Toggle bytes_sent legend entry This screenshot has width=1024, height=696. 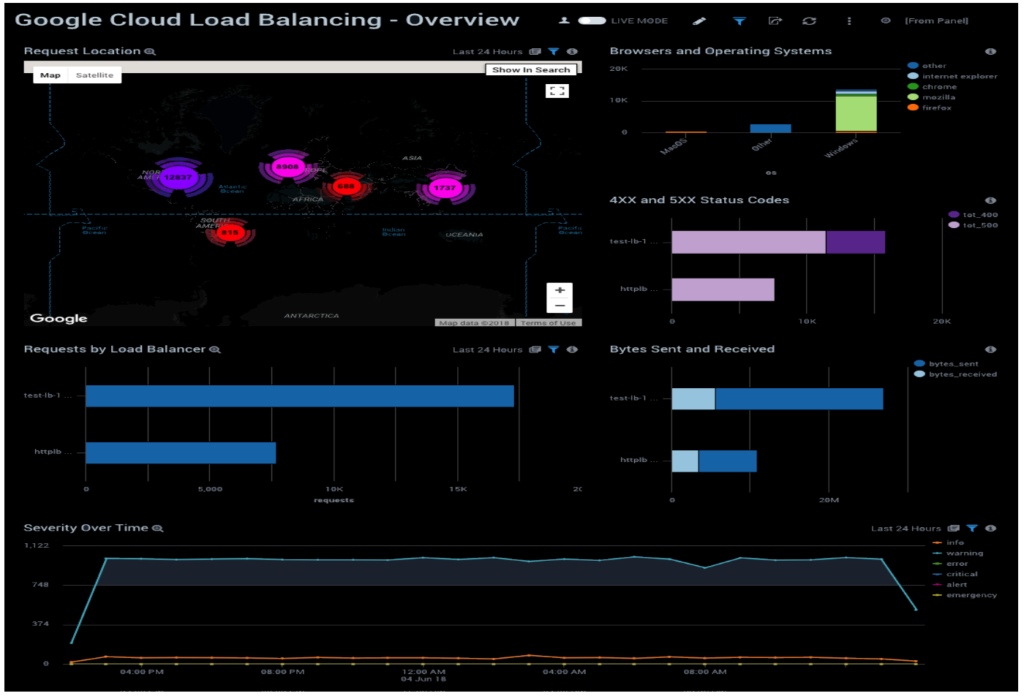coord(946,364)
